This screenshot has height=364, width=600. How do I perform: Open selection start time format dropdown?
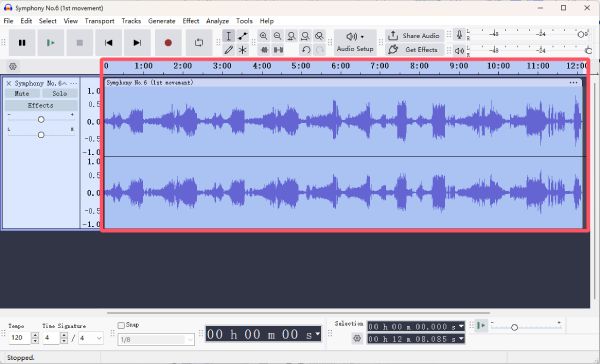(461, 326)
